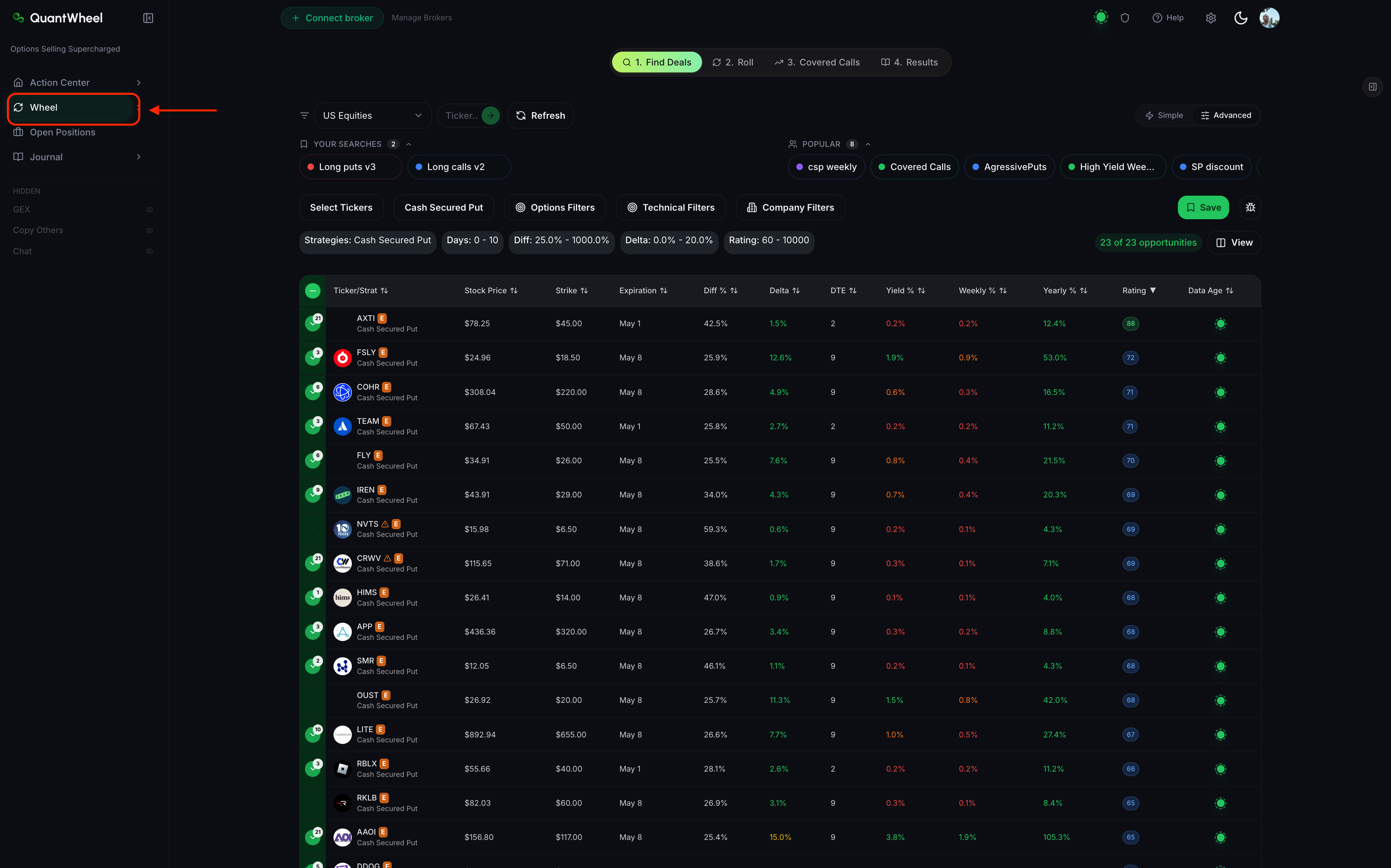Collapse the left sidebar panel icon
The width and height of the screenshot is (1391, 868).
(x=148, y=18)
